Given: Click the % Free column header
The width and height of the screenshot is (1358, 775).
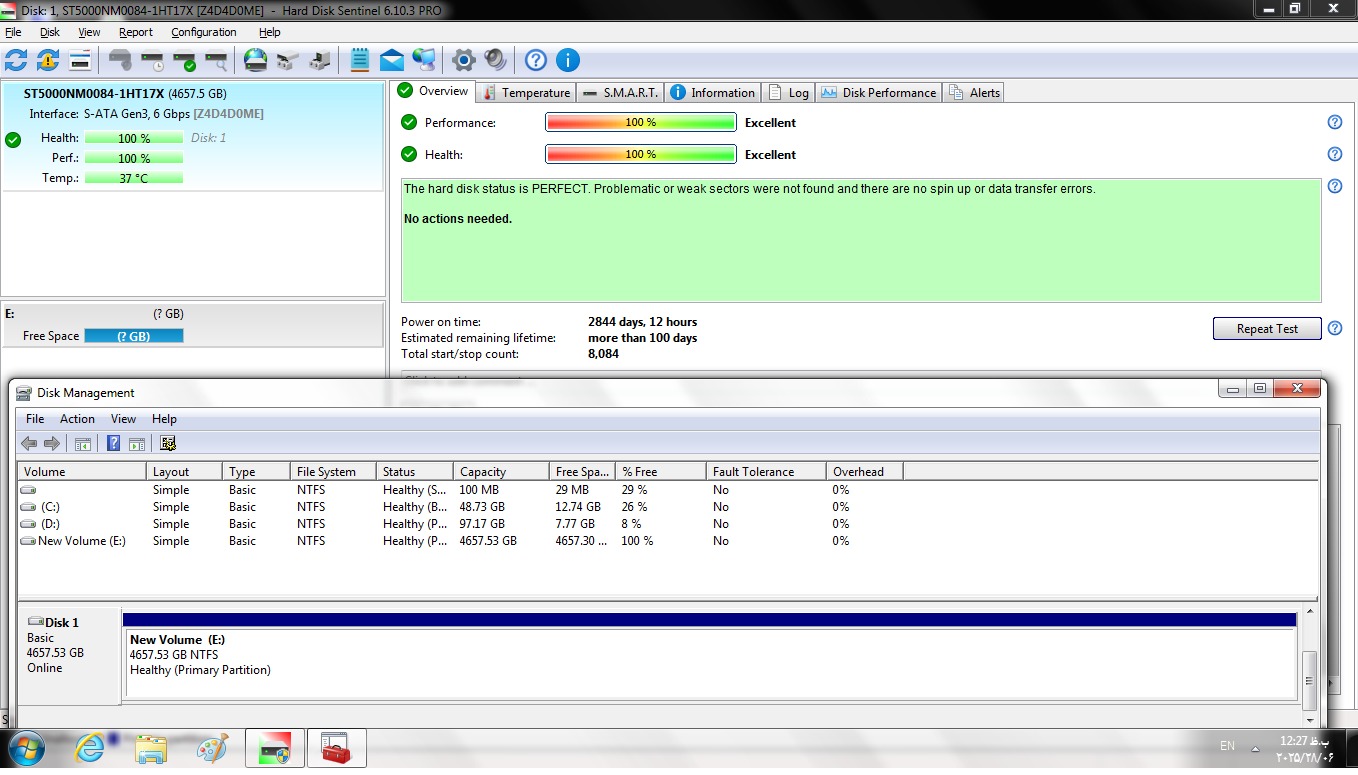Looking at the screenshot, I should tap(660, 471).
